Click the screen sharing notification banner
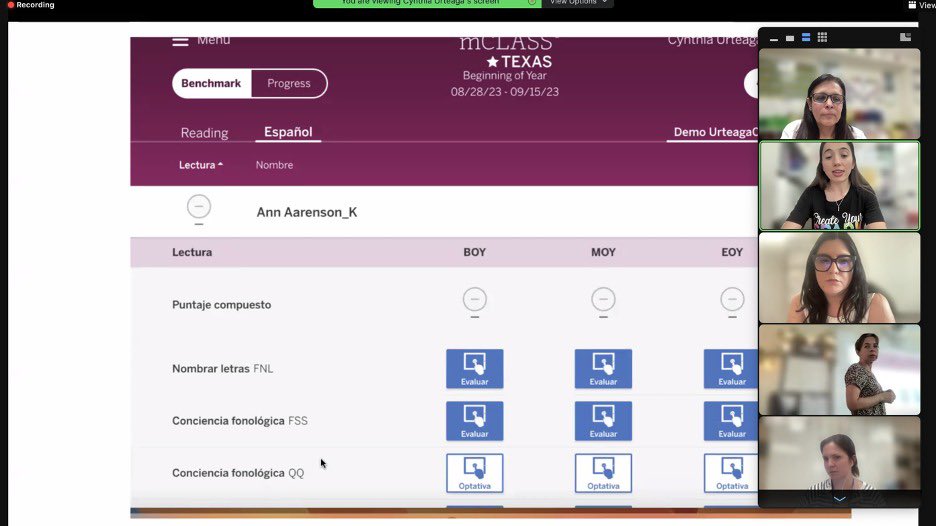 [427, 3]
